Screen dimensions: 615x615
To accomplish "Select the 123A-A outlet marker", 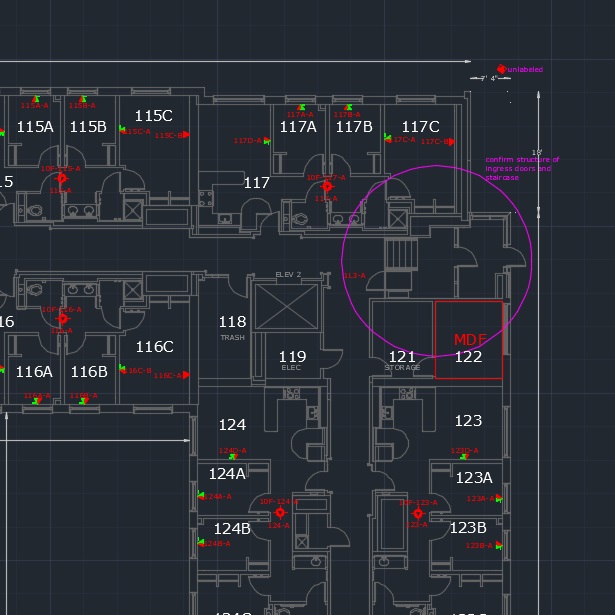I will pos(497,499).
